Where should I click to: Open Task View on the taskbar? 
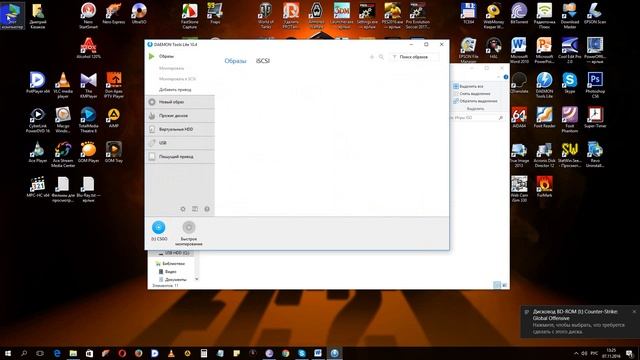click(40, 353)
